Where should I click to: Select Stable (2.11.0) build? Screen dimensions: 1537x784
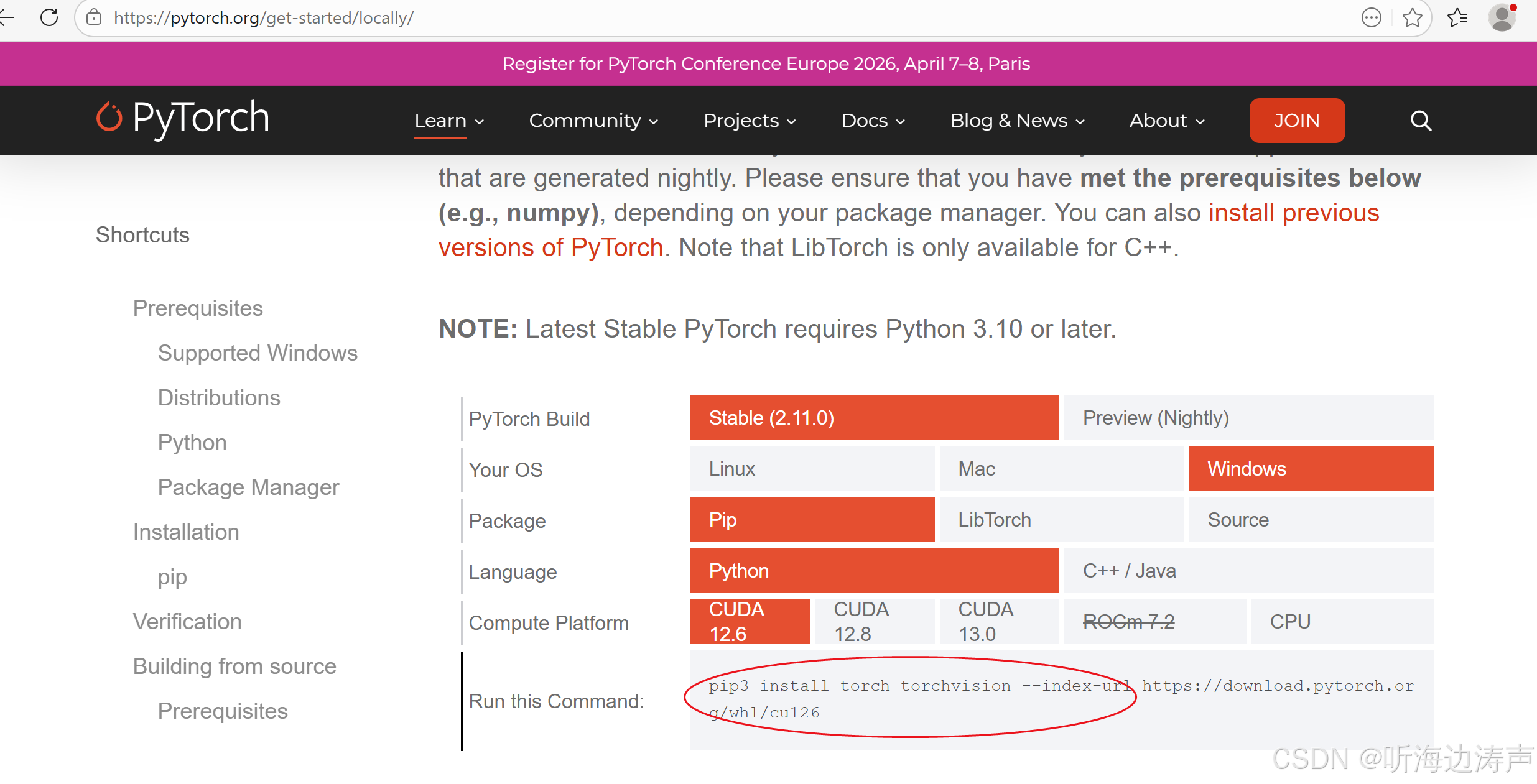pos(875,418)
